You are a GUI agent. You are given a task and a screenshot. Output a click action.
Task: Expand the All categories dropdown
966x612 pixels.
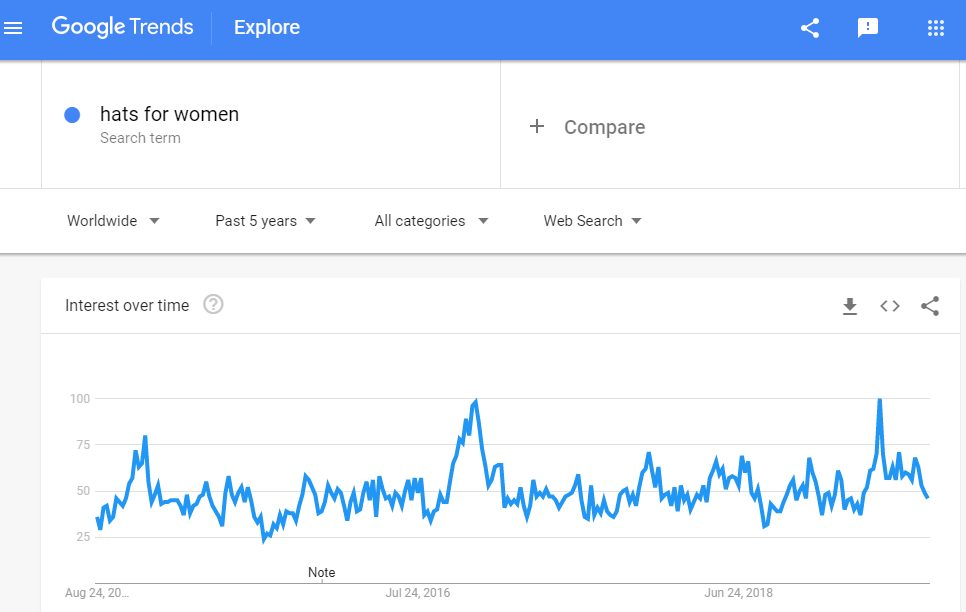coord(431,221)
